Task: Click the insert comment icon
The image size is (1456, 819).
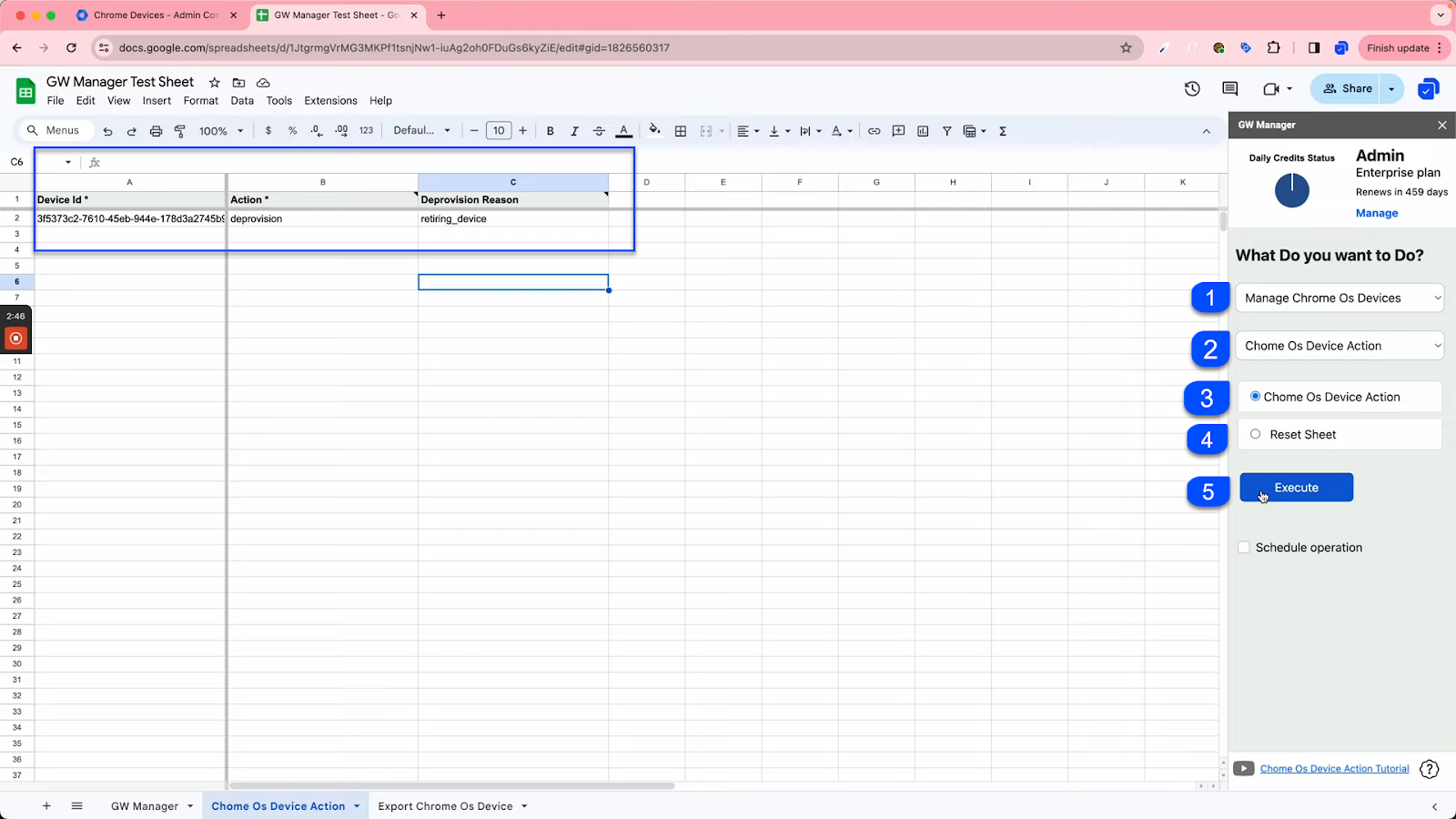Action: point(898,131)
